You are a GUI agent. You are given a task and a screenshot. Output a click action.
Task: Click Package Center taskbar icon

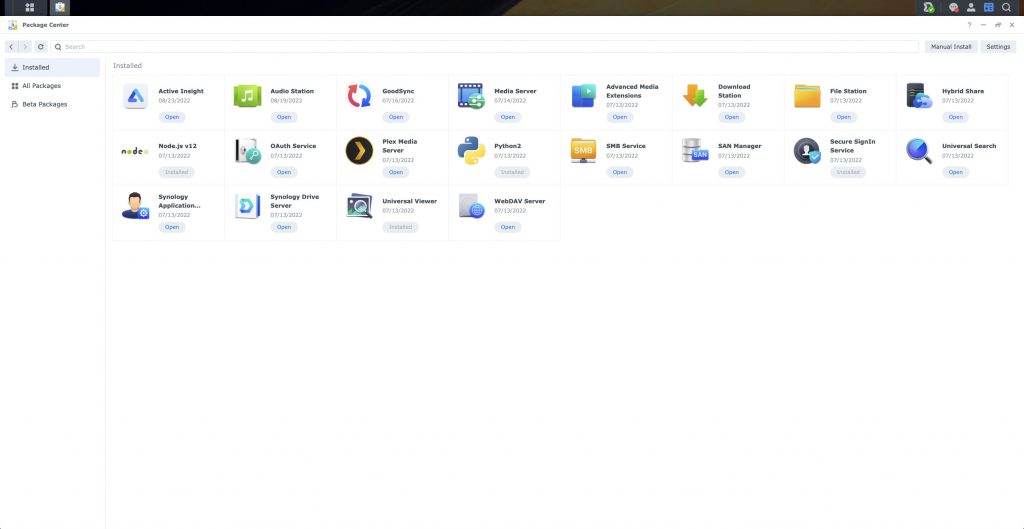click(60, 8)
